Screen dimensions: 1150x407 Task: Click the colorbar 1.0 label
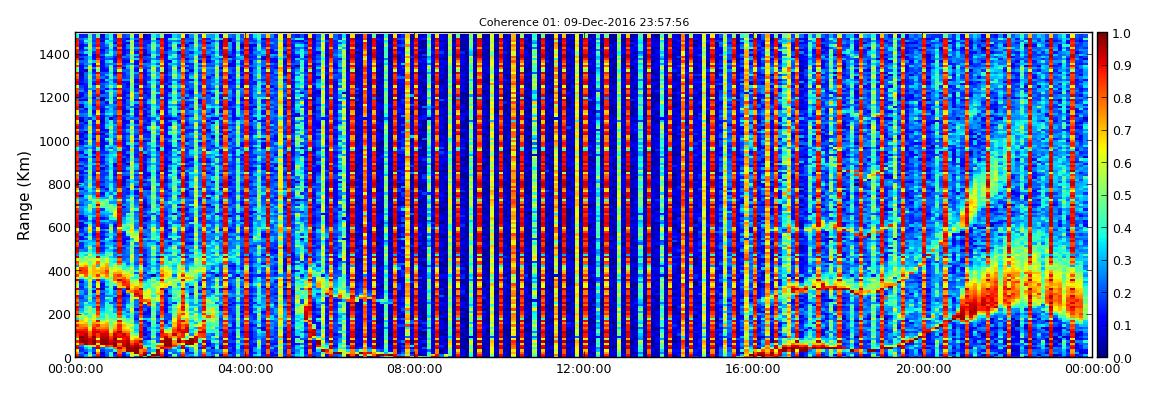1121,33
